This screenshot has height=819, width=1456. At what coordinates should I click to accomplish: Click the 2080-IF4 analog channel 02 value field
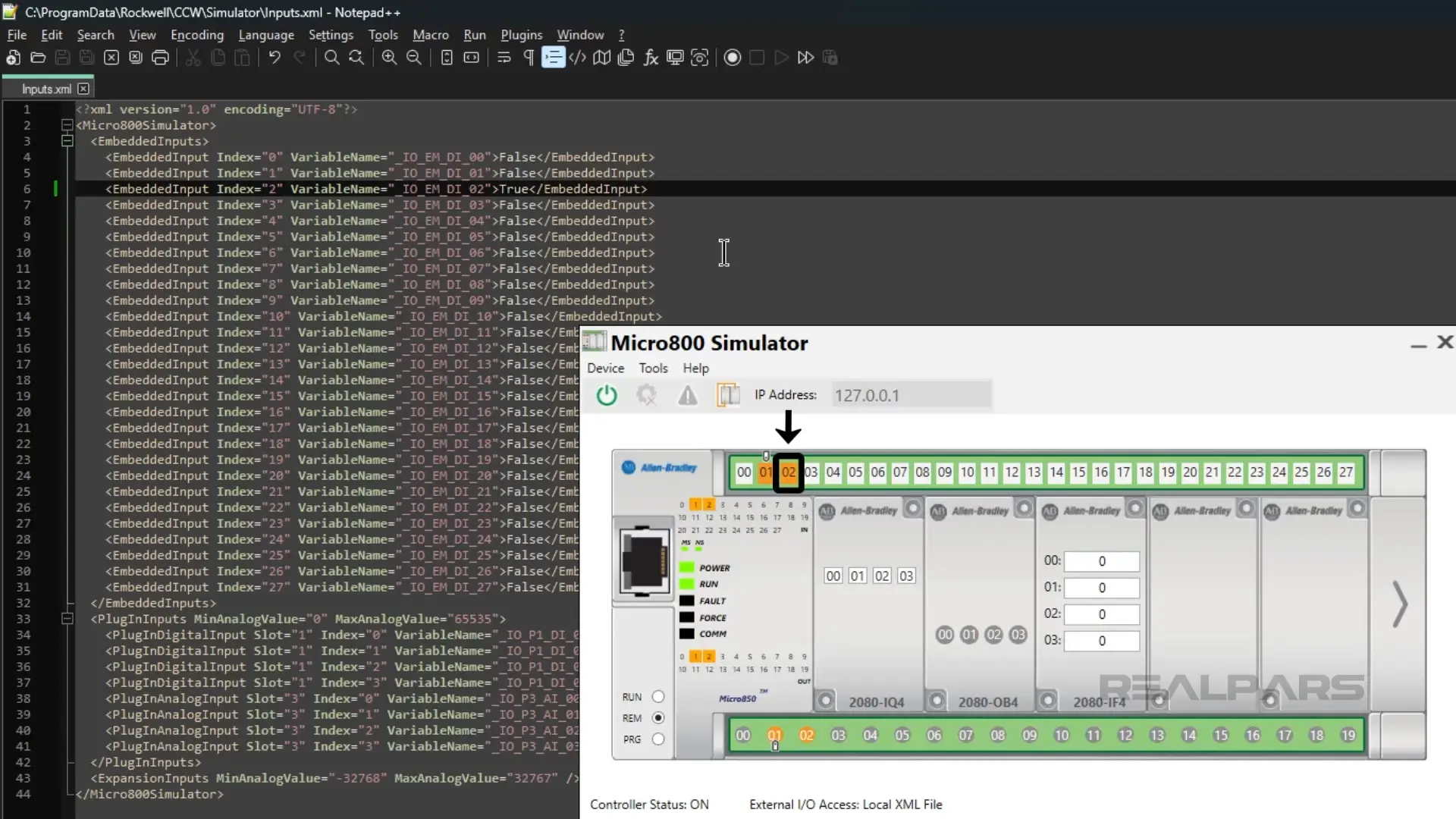pyautogui.click(x=1101, y=614)
